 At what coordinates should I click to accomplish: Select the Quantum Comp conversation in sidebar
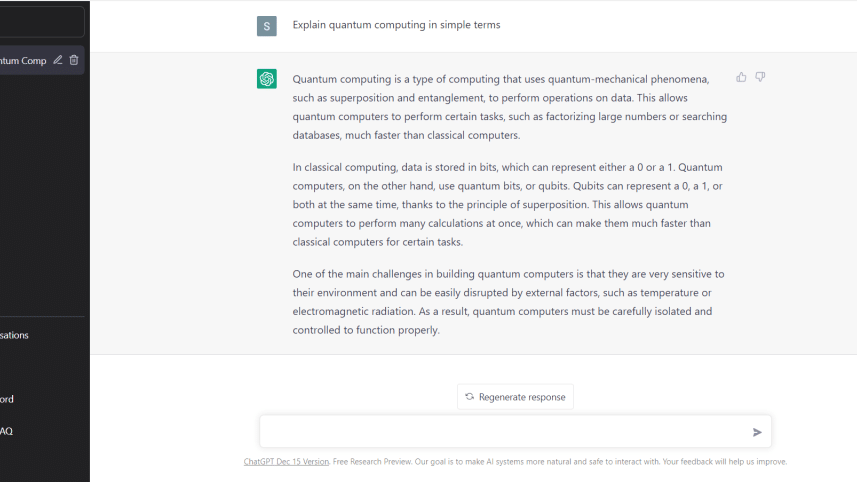23,60
